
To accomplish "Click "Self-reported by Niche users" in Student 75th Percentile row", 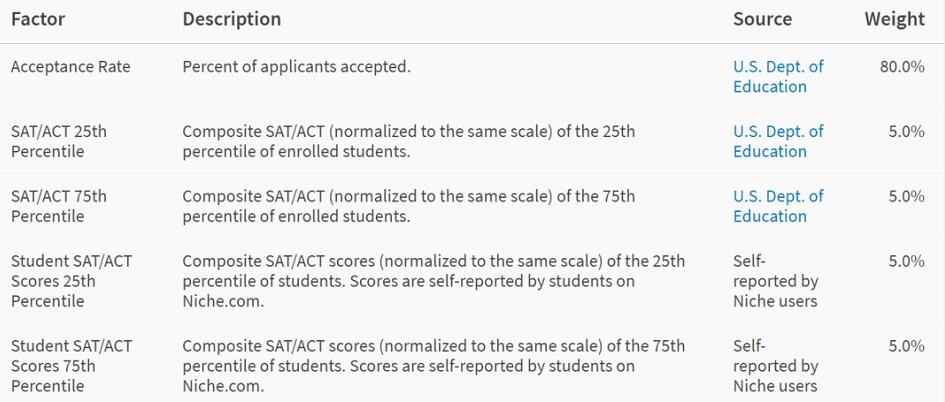I will click(x=775, y=366).
